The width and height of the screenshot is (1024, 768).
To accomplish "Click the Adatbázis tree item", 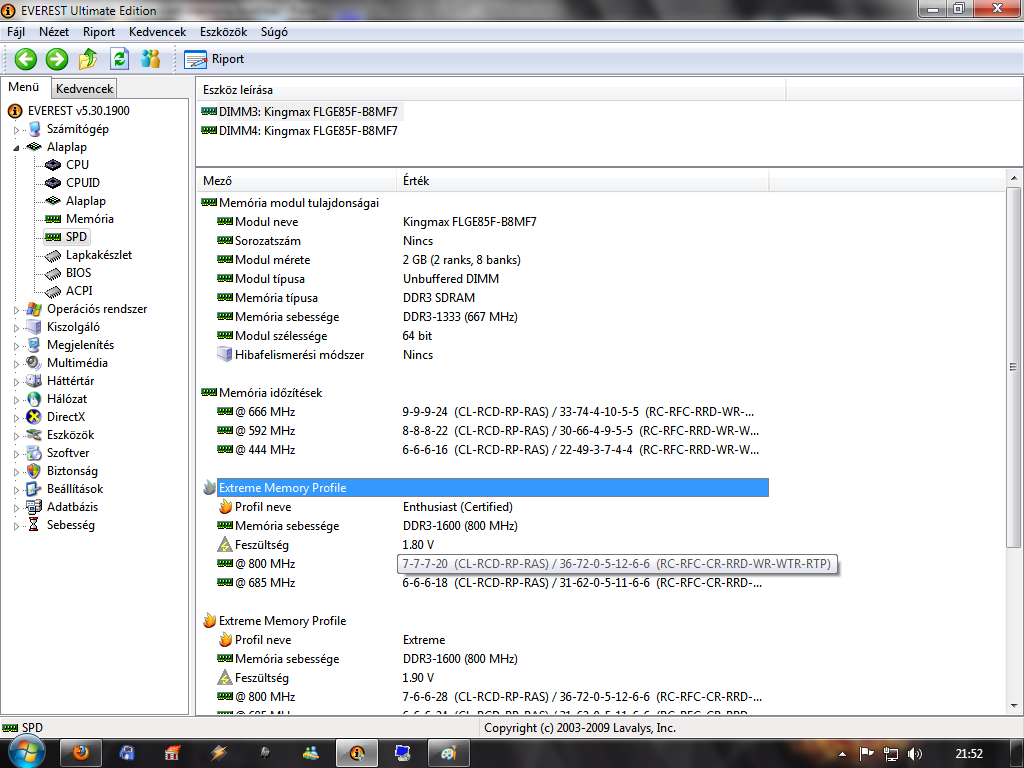I will tap(72, 507).
